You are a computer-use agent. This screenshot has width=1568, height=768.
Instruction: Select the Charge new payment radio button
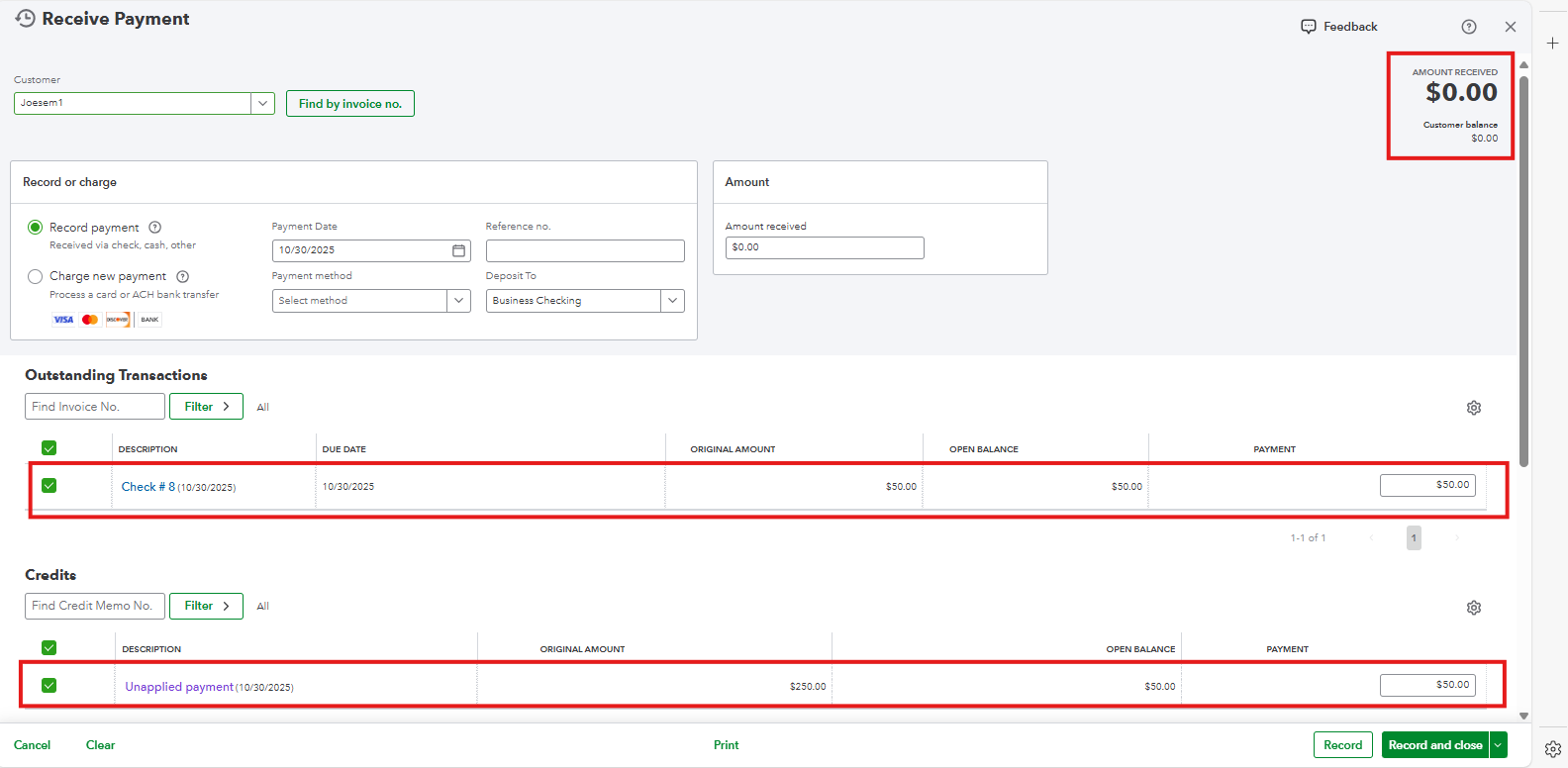click(x=36, y=277)
